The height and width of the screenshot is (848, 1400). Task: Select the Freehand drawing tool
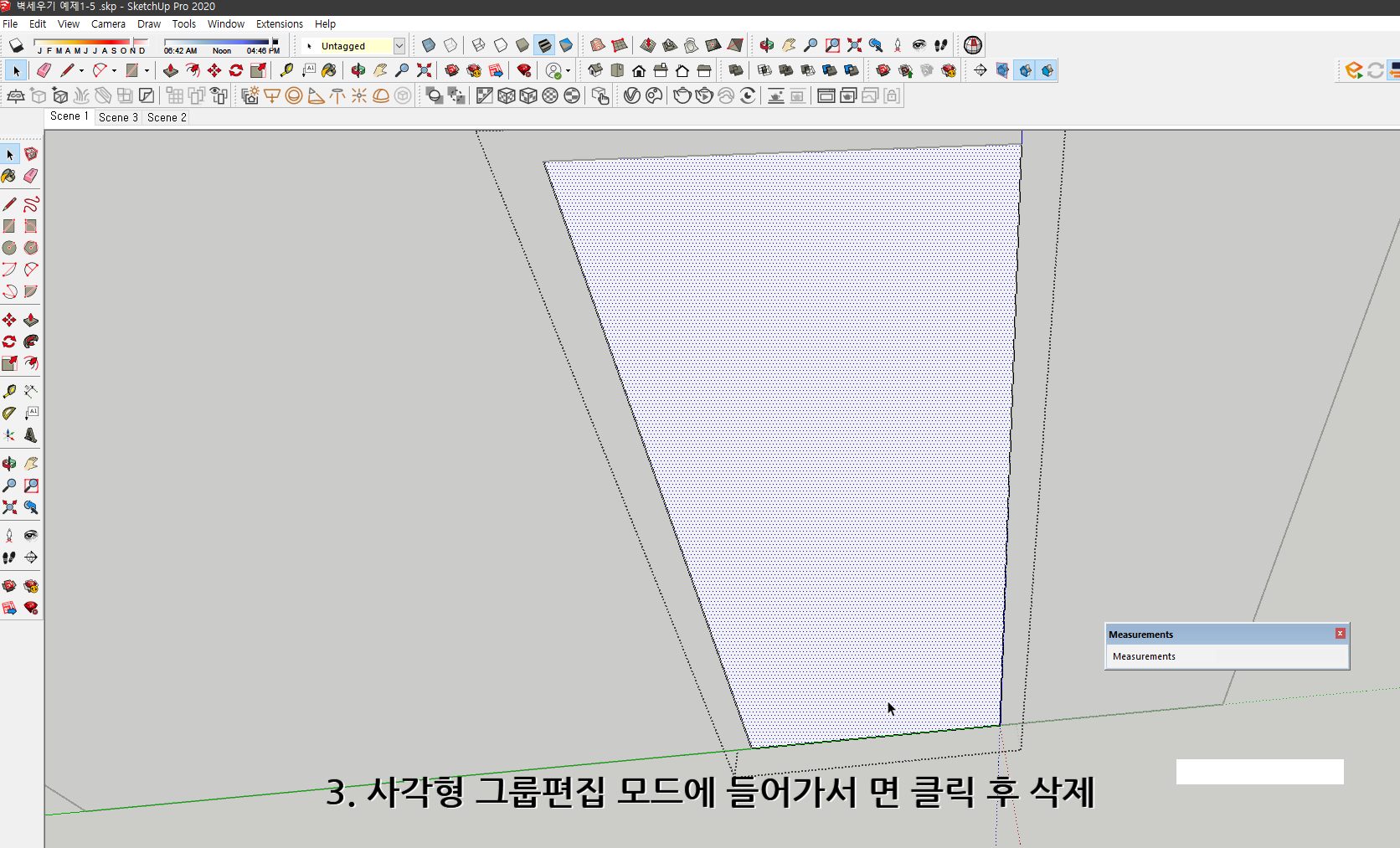(x=31, y=203)
